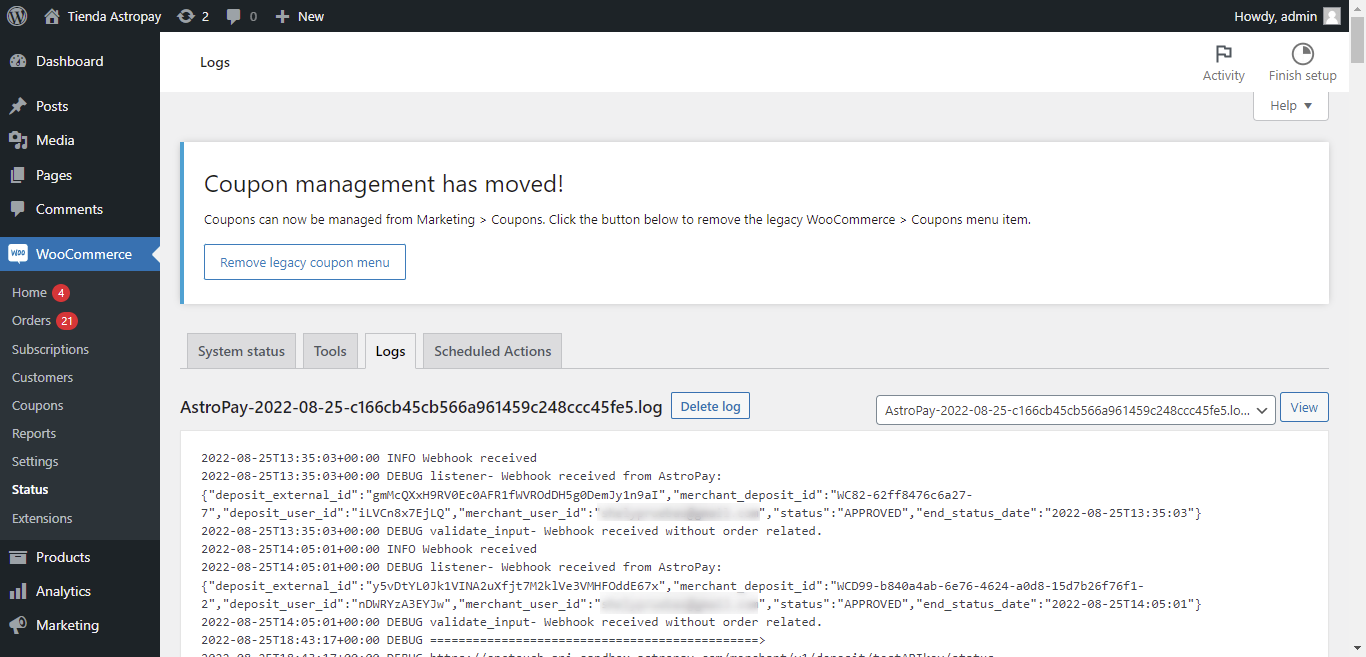Click the Activity label text
The width and height of the screenshot is (1366, 657).
(x=1224, y=76)
